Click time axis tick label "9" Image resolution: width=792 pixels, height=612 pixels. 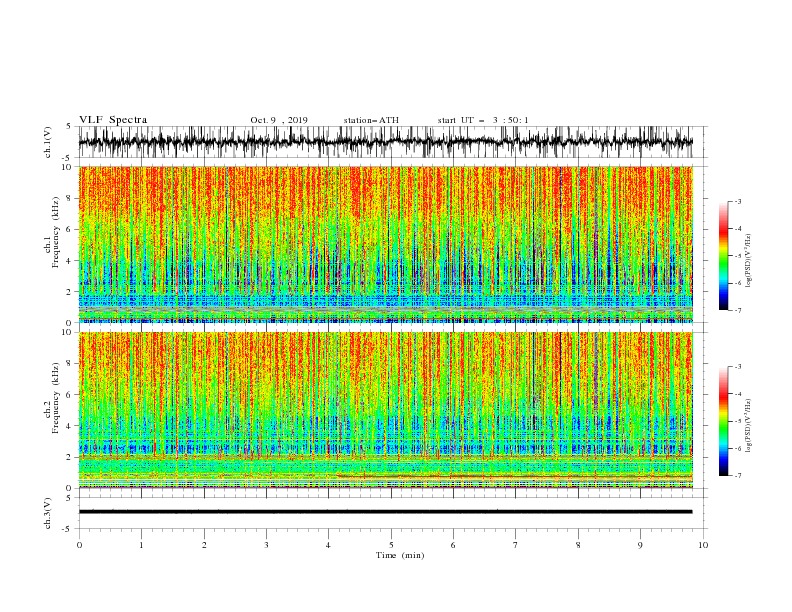pos(640,545)
